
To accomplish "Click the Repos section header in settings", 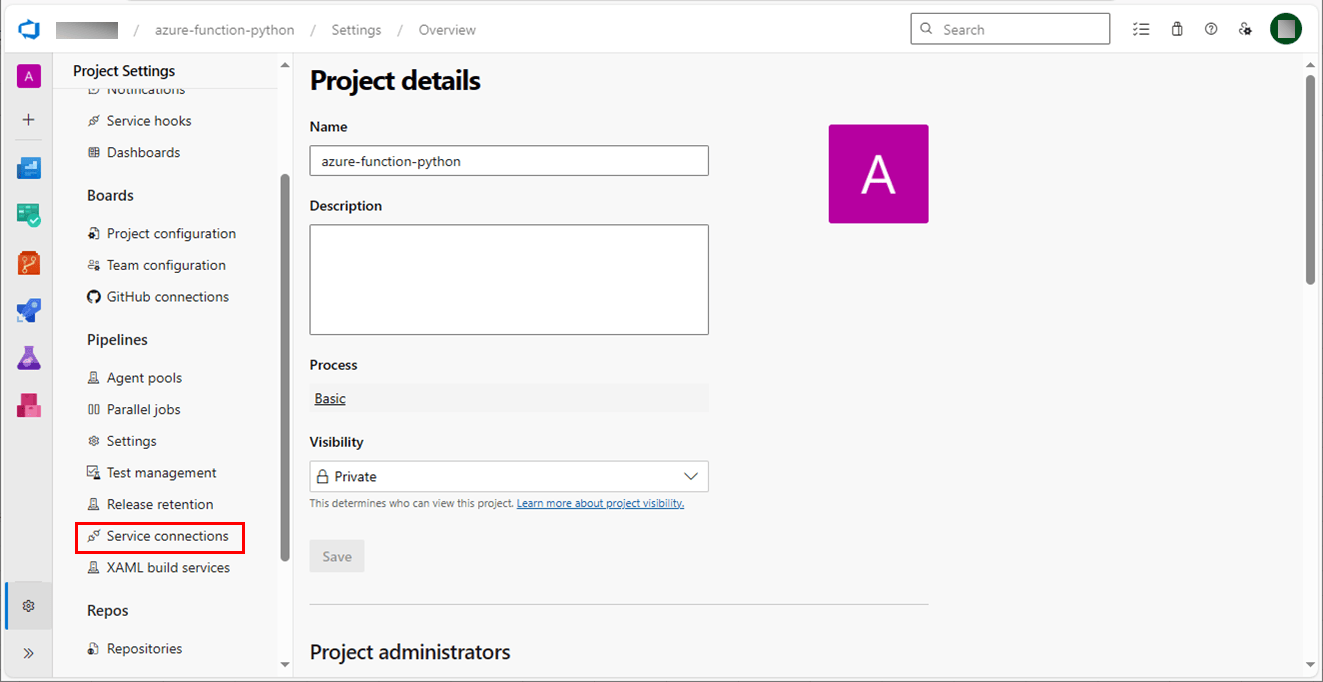I will [108, 611].
